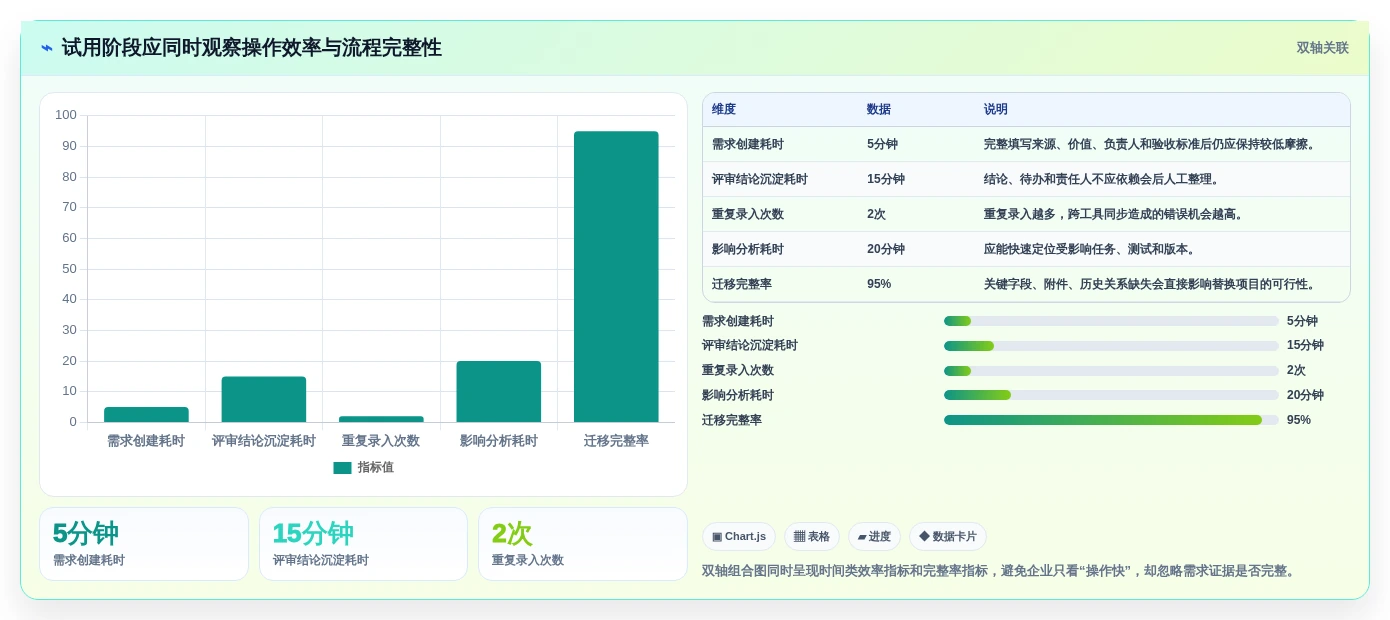
Task: Click the 进度 tag chip
Action: (874, 537)
